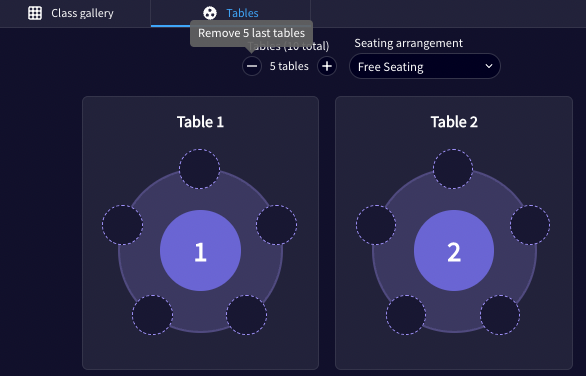The height and width of the screenshot is (376, 586).
Task: Open the Free Seating dropdown
Action: pos(425,66)
